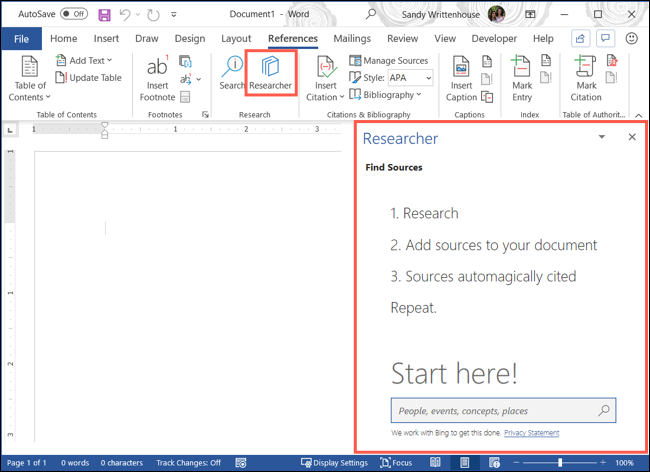Click the Researcher button
The height and width of the screenshot is (472, 650).
[x=270, y=73]
